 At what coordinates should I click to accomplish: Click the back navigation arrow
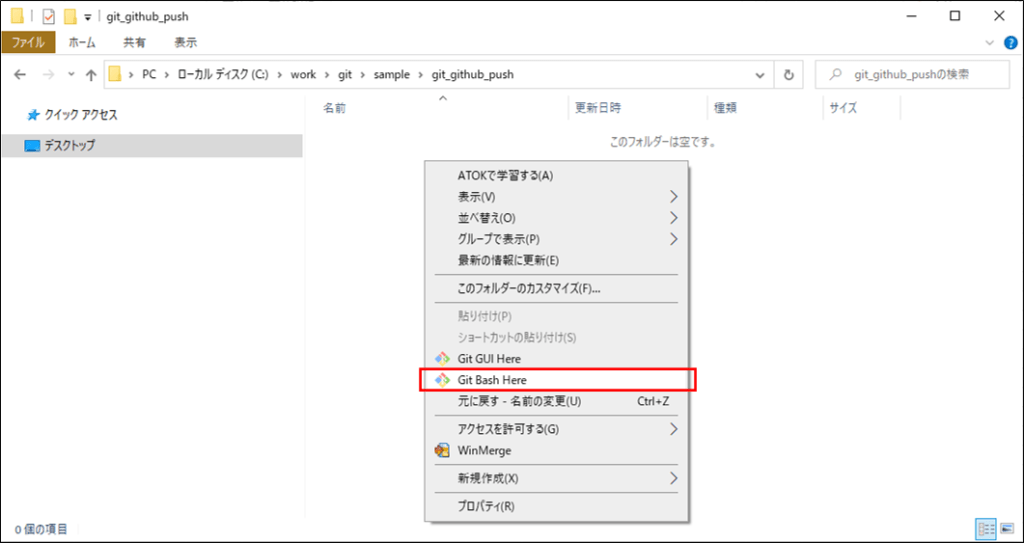tap(21, 75)
